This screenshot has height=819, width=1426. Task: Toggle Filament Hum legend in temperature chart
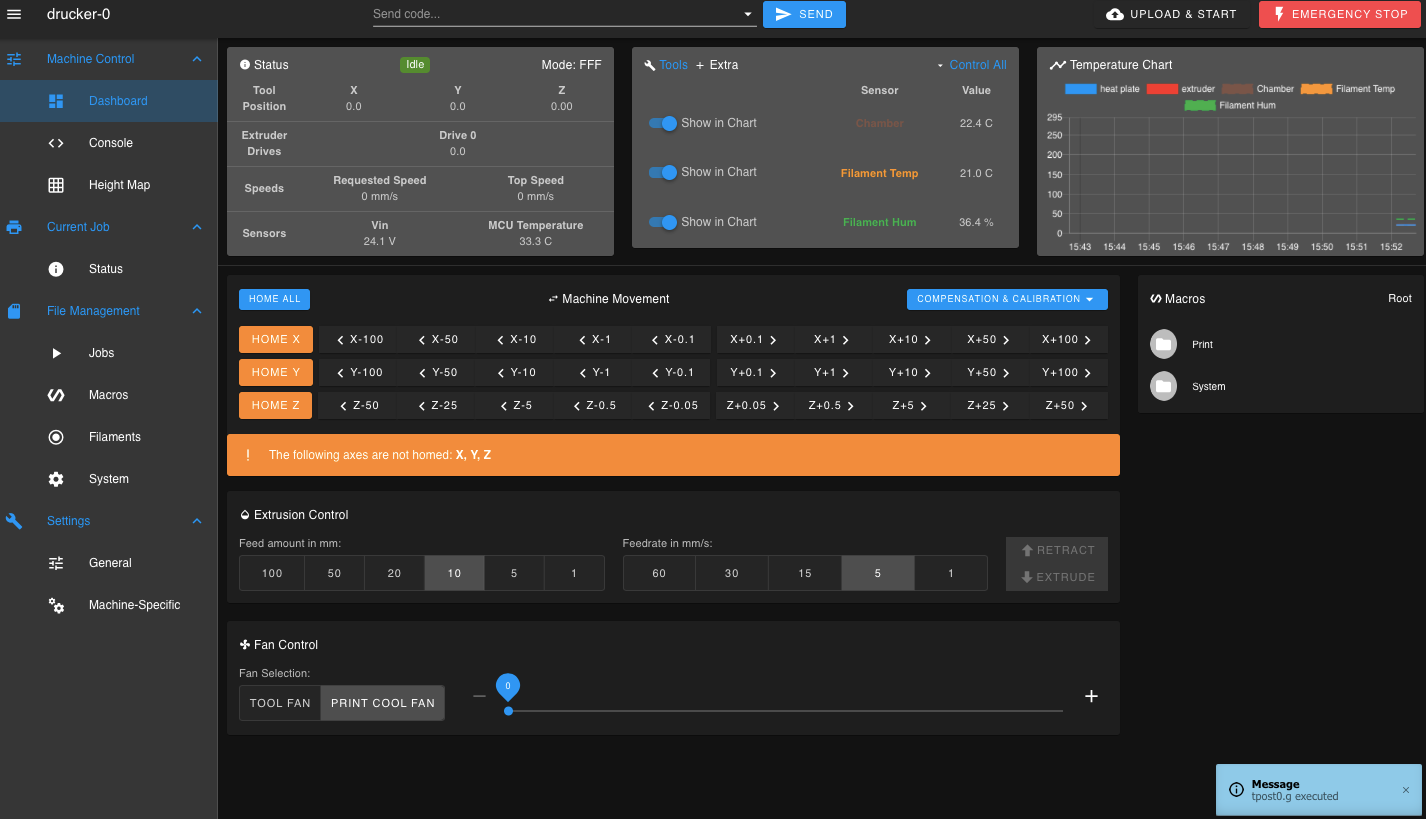[1230, 105]
